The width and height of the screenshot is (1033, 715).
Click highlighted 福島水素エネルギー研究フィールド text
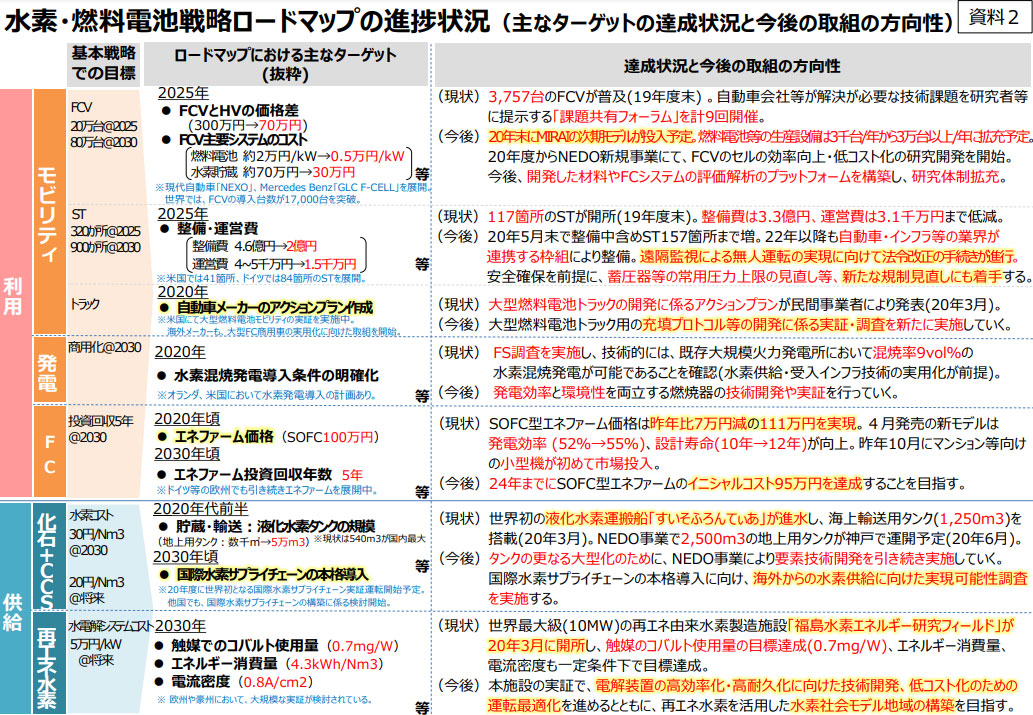tap(901, 625)
